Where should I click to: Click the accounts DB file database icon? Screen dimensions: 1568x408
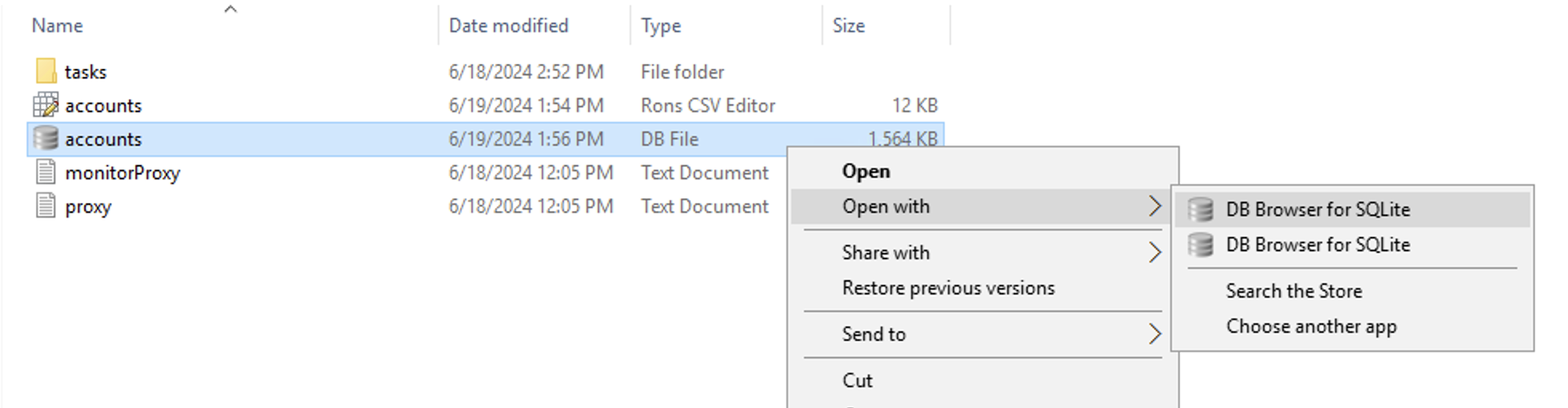[46, 138]
